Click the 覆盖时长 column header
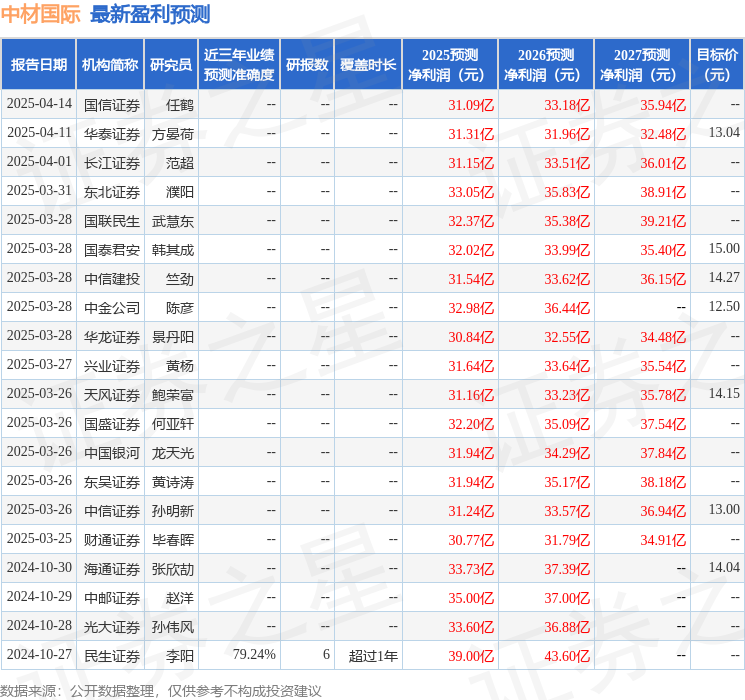The width and height of the screenshot is (745, 700). click(x=367, y=64)
